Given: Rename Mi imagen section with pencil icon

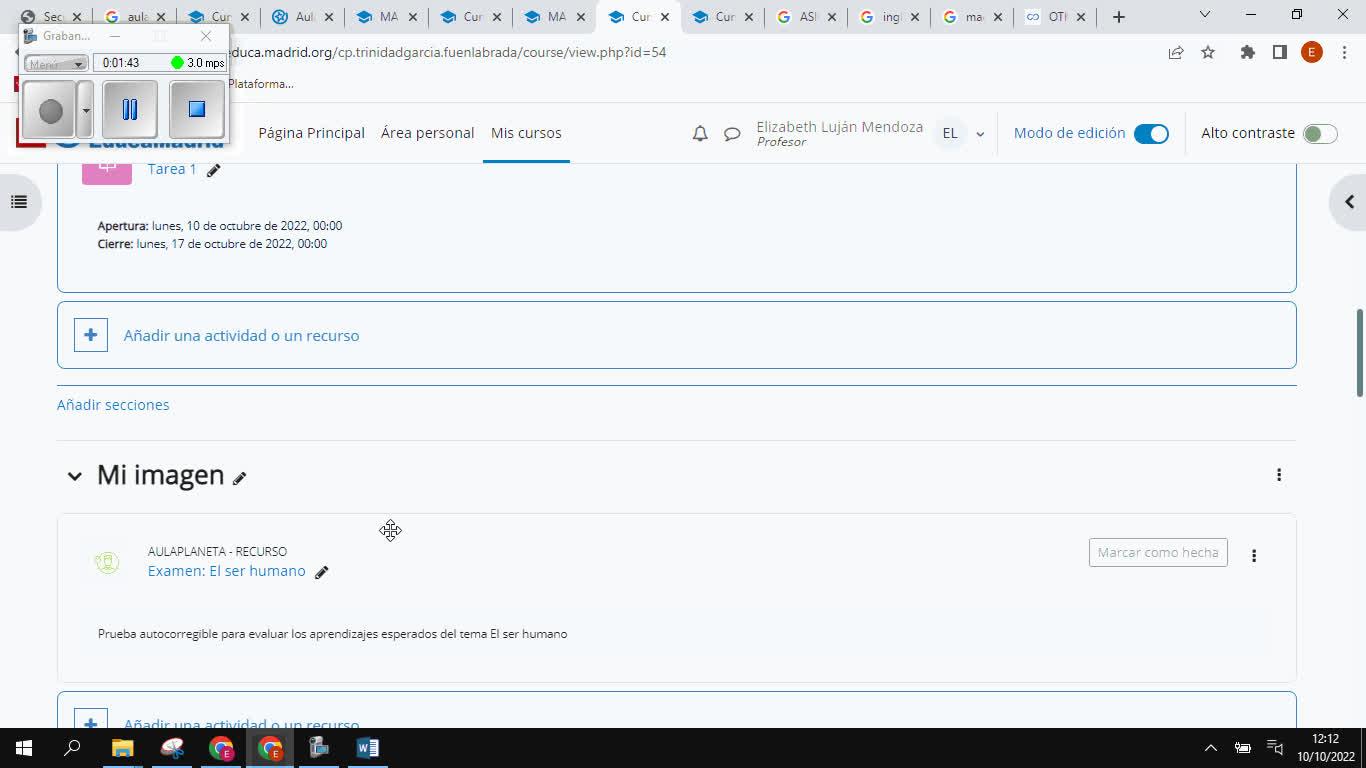Looking at the screenshot, I should pyautogui.click(x=239, y=478).
